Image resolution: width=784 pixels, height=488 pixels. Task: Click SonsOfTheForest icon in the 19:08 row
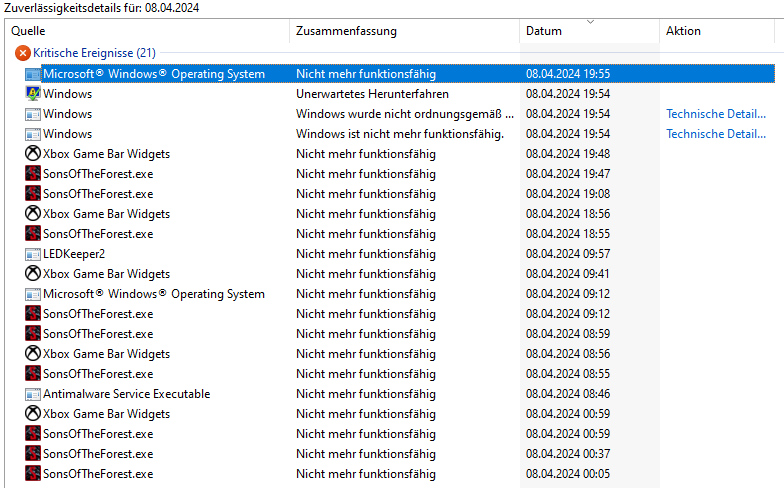point(33,194)
